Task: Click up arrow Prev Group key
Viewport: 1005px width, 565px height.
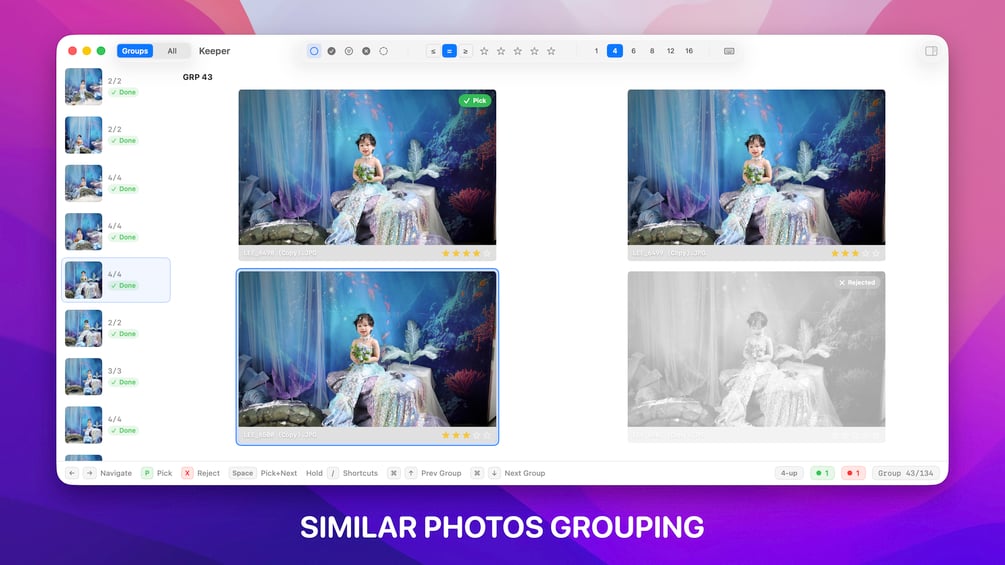Action: (411, 473)
